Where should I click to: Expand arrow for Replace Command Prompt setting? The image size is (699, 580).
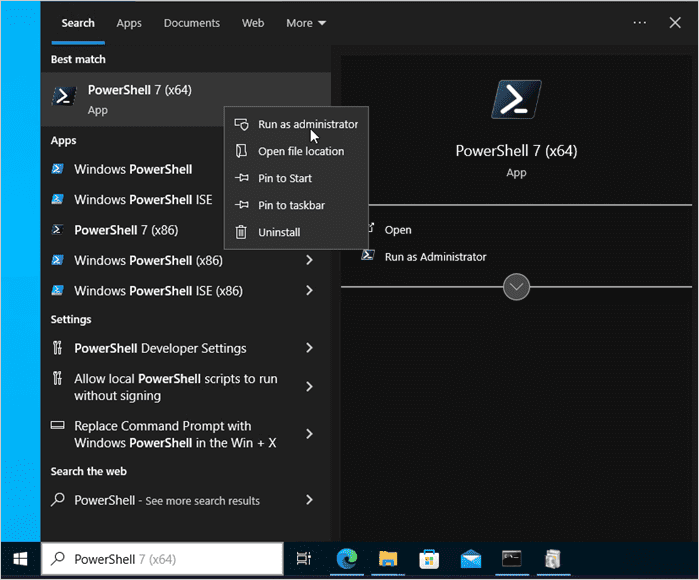click(x=309, y=434)
